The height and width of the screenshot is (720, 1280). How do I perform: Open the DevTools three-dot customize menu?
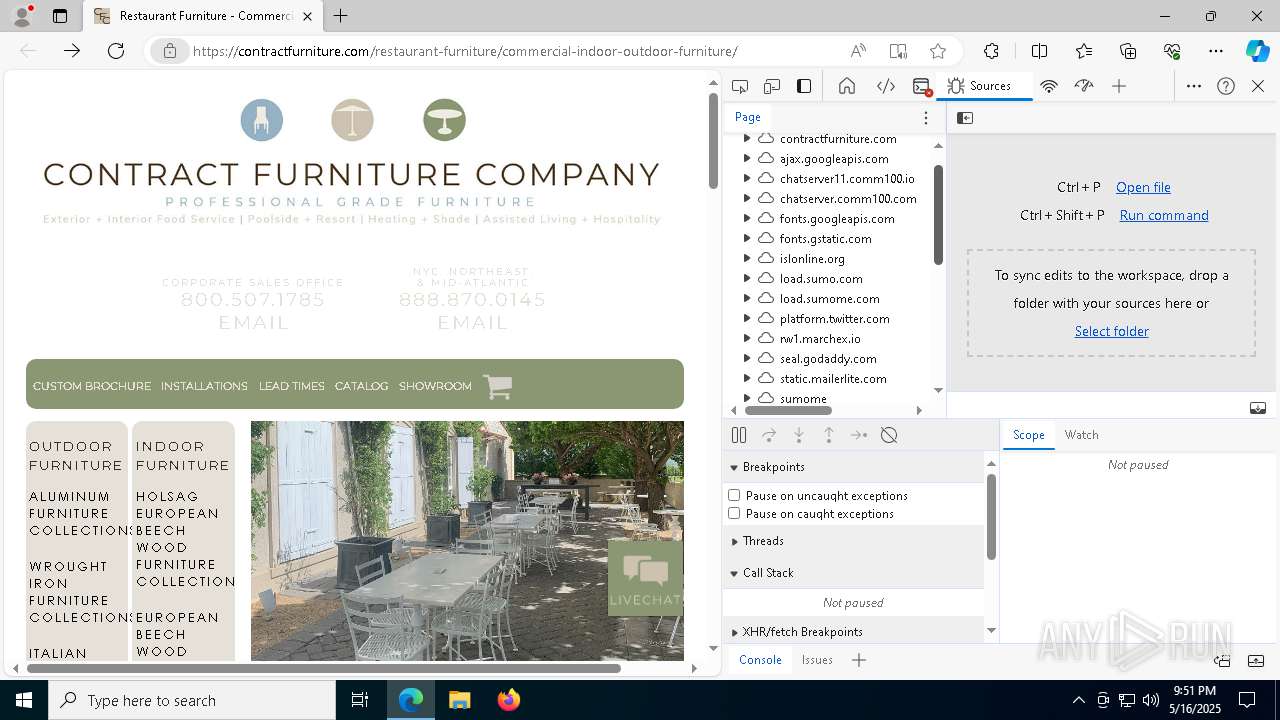1194,86
